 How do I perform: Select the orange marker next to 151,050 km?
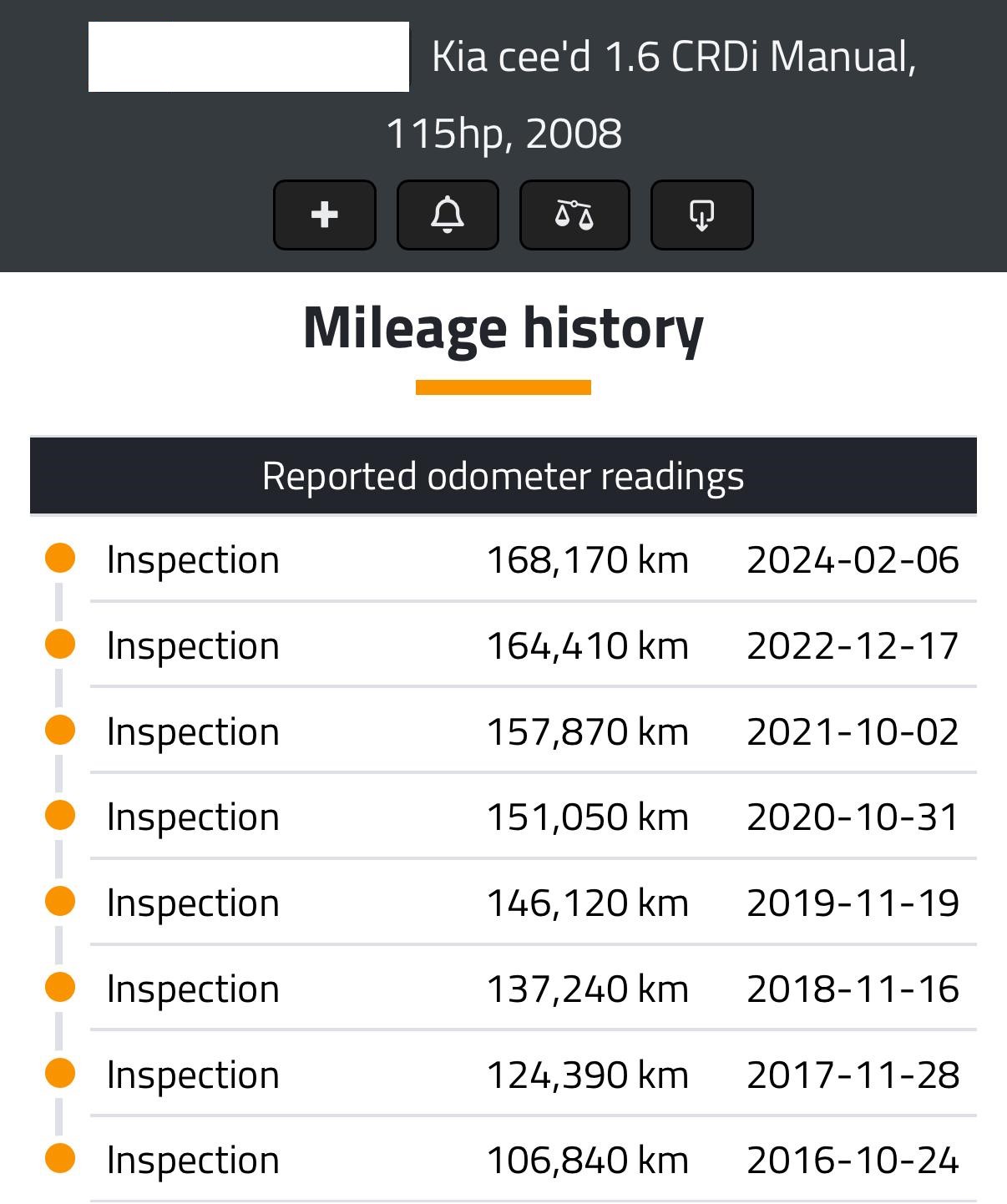click(x=60, y=815)
